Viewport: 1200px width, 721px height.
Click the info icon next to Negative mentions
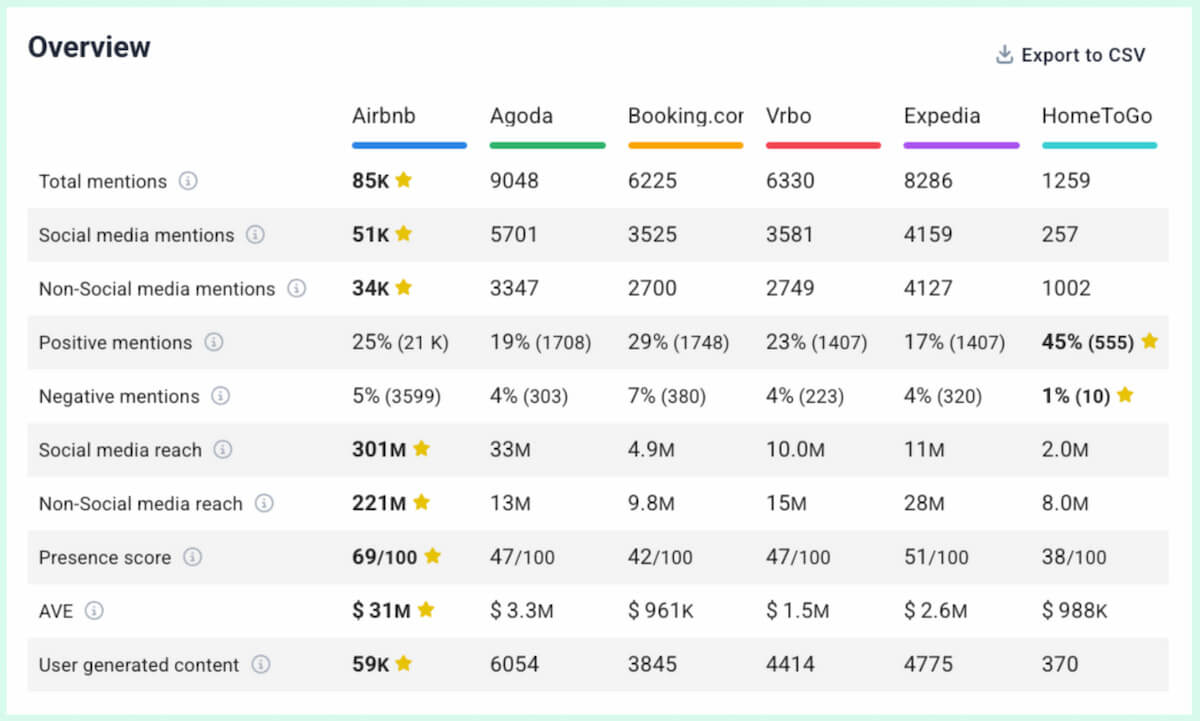[222, 396]
